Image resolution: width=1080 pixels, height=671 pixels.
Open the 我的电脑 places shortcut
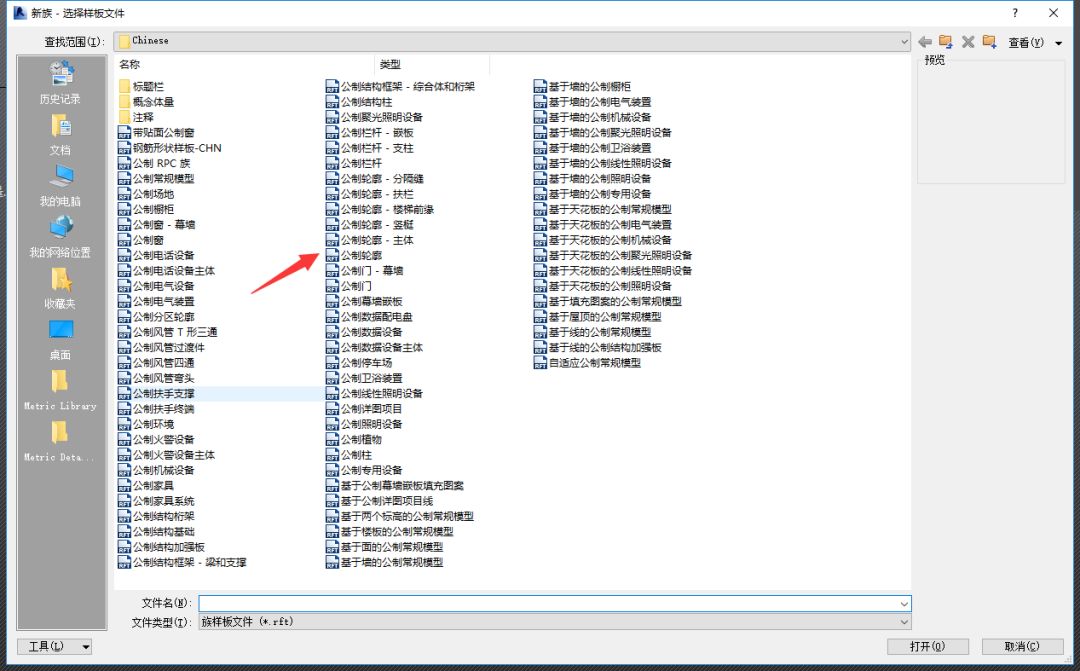point(60,186)
